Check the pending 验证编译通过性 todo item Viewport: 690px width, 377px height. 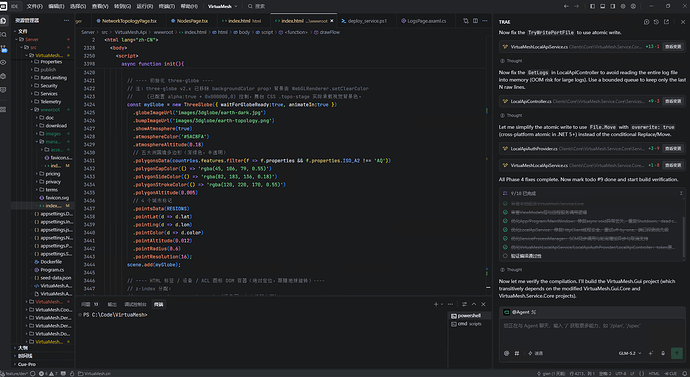tap(505, 256)
